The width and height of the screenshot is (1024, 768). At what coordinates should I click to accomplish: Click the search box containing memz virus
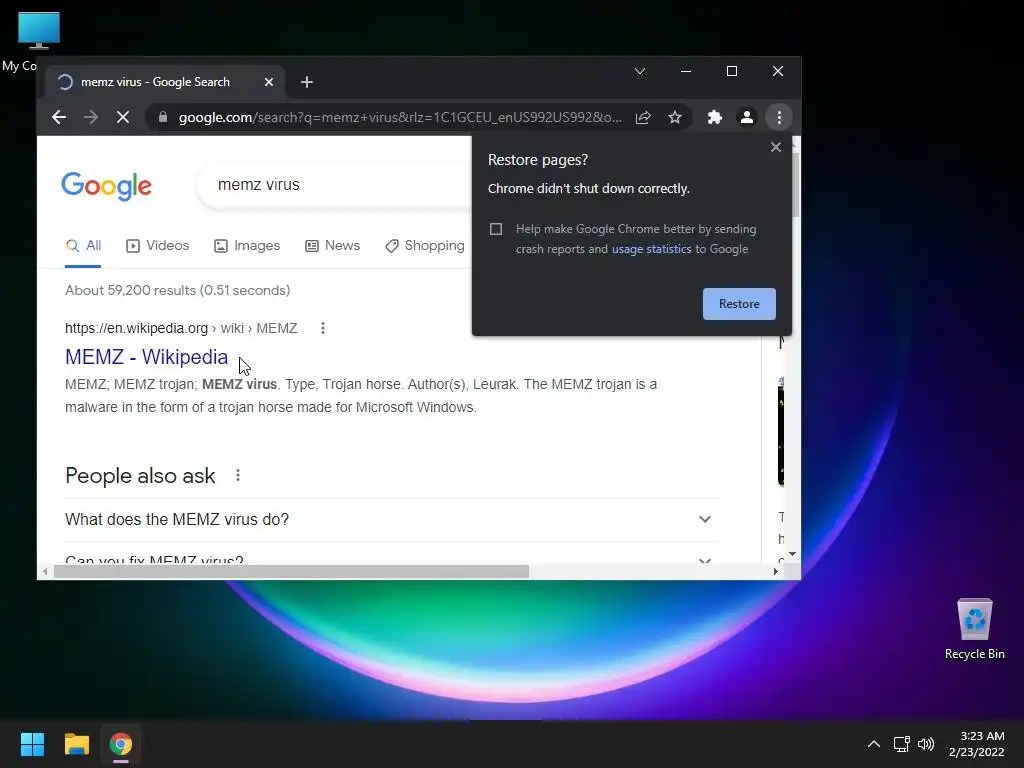pyautogui.click(x=336, y=185)
